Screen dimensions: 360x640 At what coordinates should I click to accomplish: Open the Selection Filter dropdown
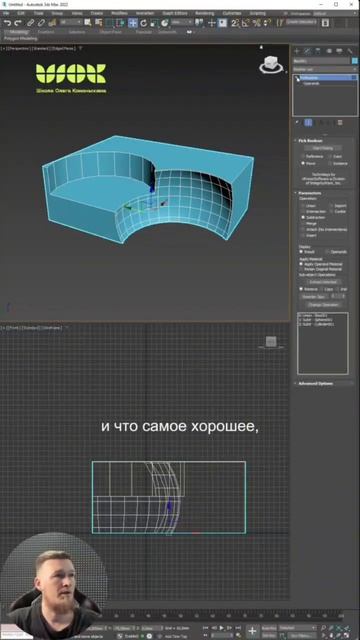tap(70, 23)
